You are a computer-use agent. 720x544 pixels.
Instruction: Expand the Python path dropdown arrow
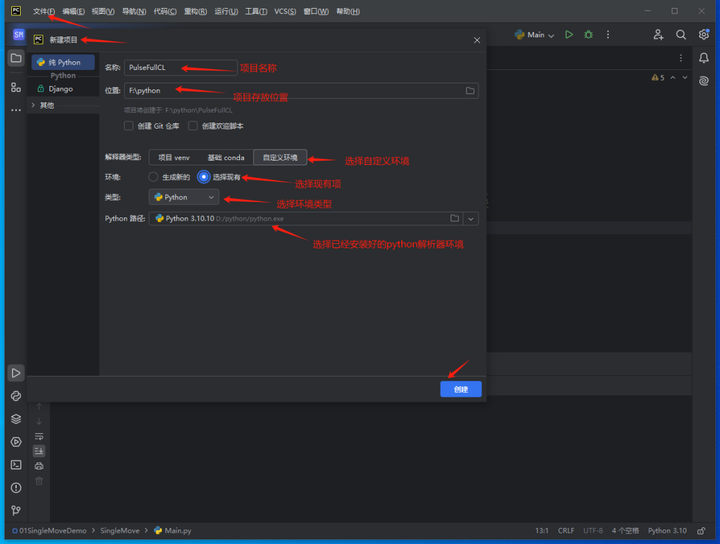tap(471, 219)
